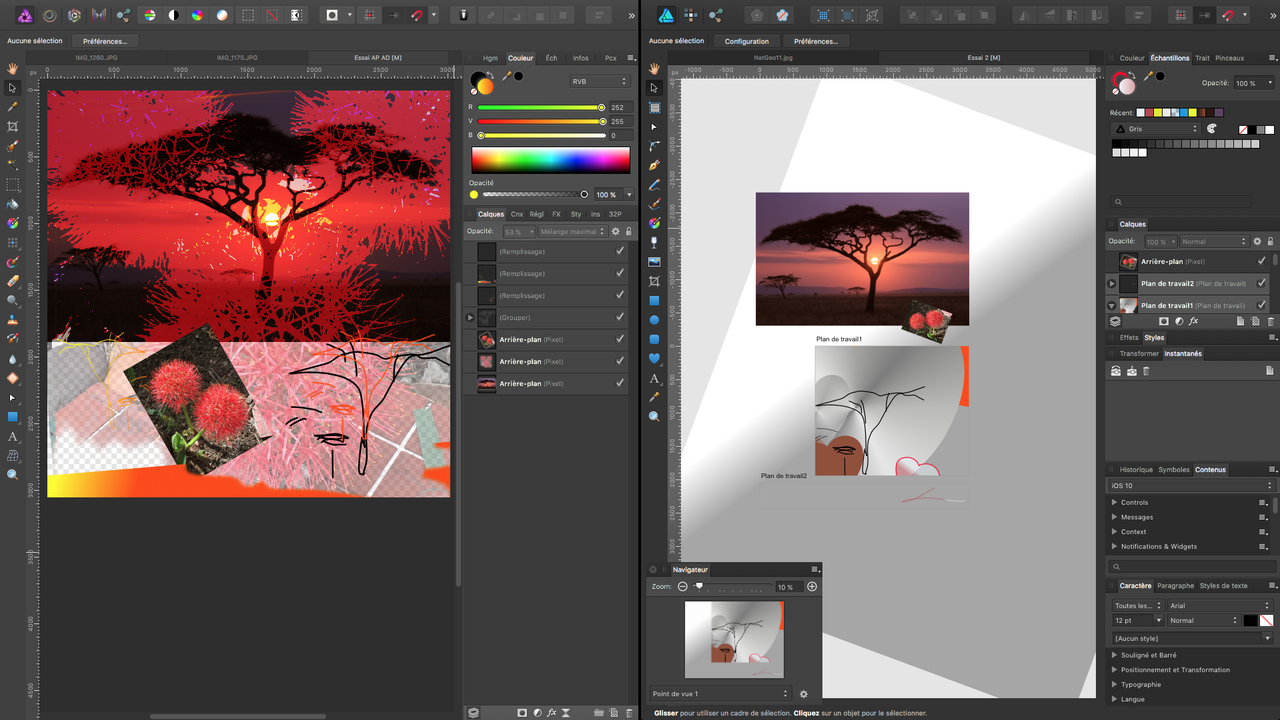The height and width of the screenshot is (720, 1280).
Task: Click the Configuration button in Designer
Action: tap(747, 41)
